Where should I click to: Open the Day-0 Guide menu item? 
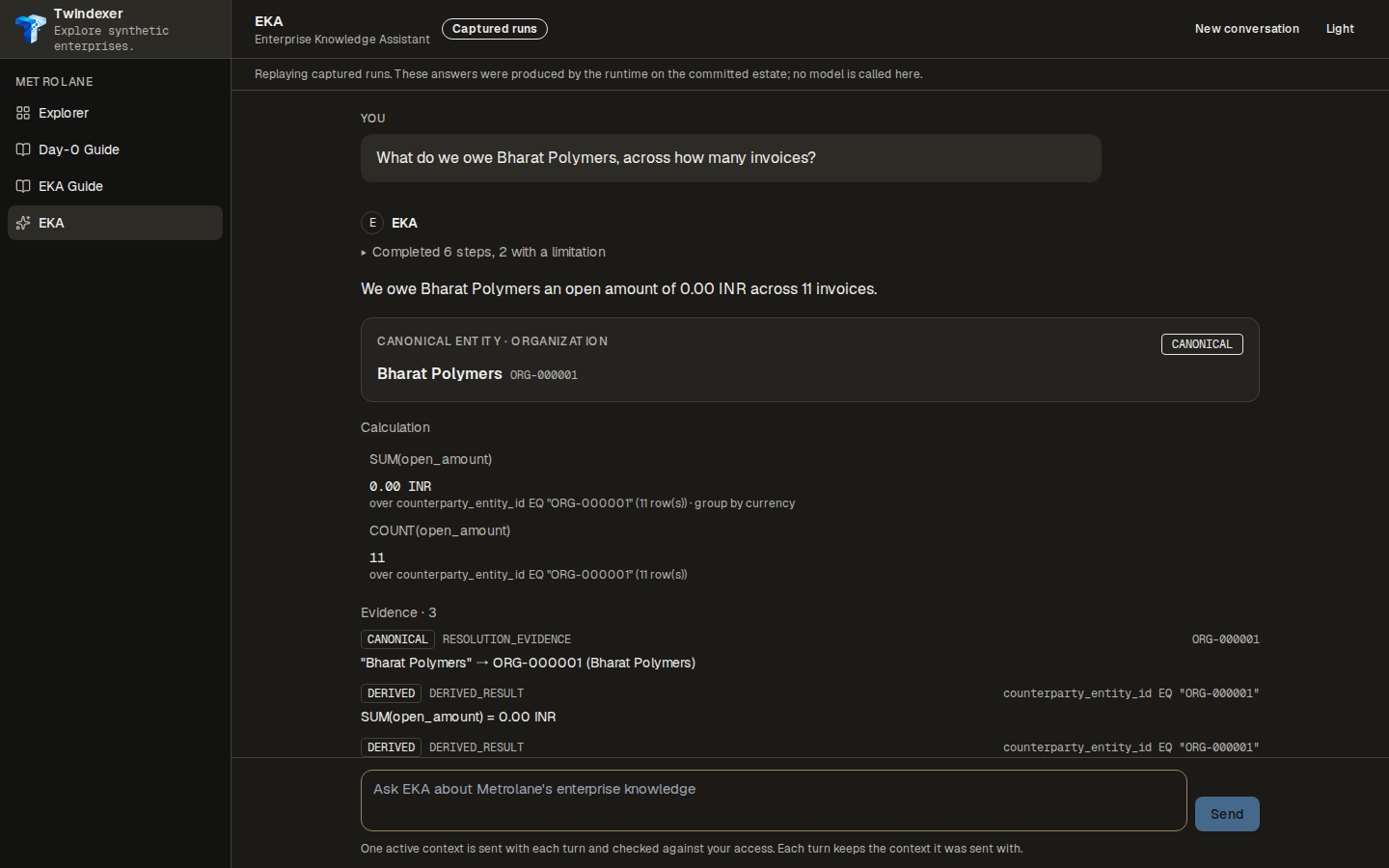click(x=115, y=149)
